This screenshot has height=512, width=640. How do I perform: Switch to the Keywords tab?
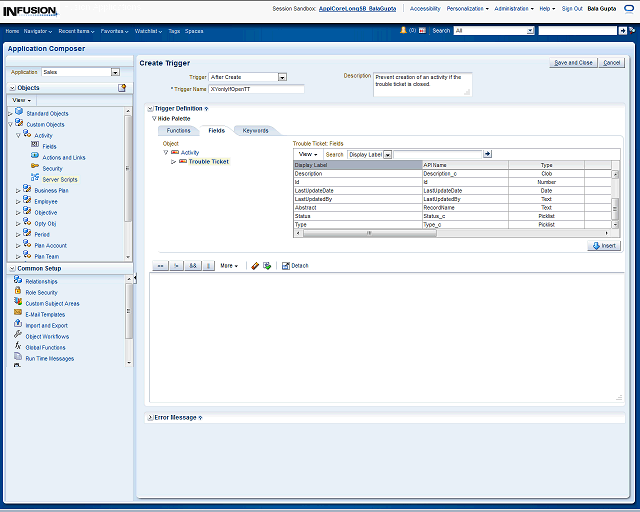pyautogui.click(x=255, y=130)
